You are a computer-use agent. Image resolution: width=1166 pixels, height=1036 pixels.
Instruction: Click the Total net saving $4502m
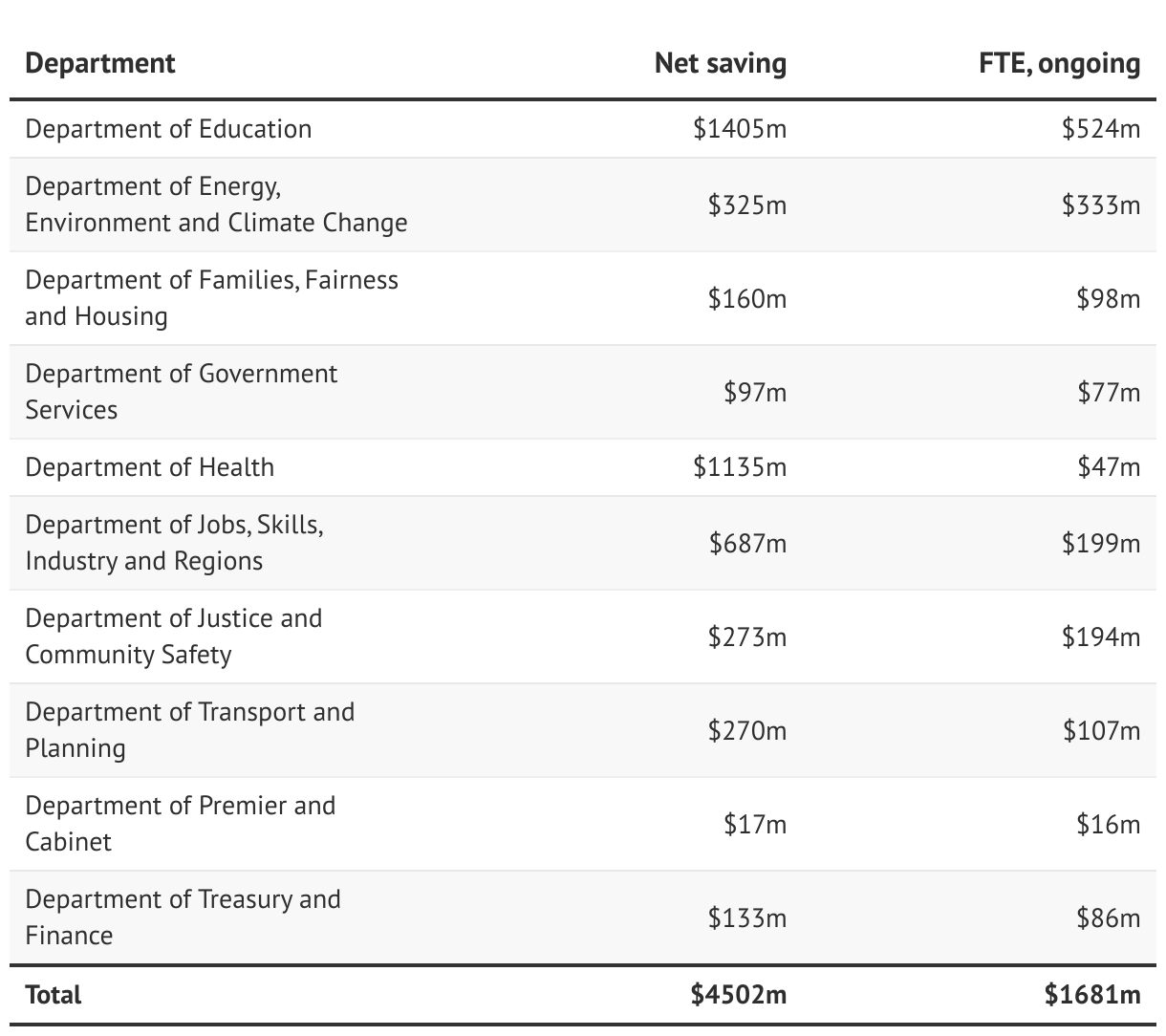click(739, 994)
